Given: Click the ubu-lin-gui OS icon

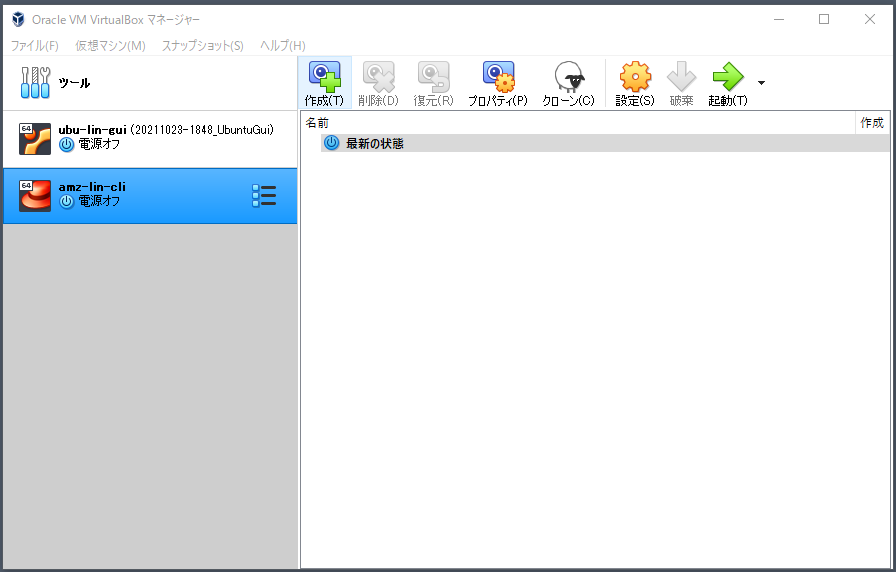Looking at the screenshot, I should click(x=35, y=139).
